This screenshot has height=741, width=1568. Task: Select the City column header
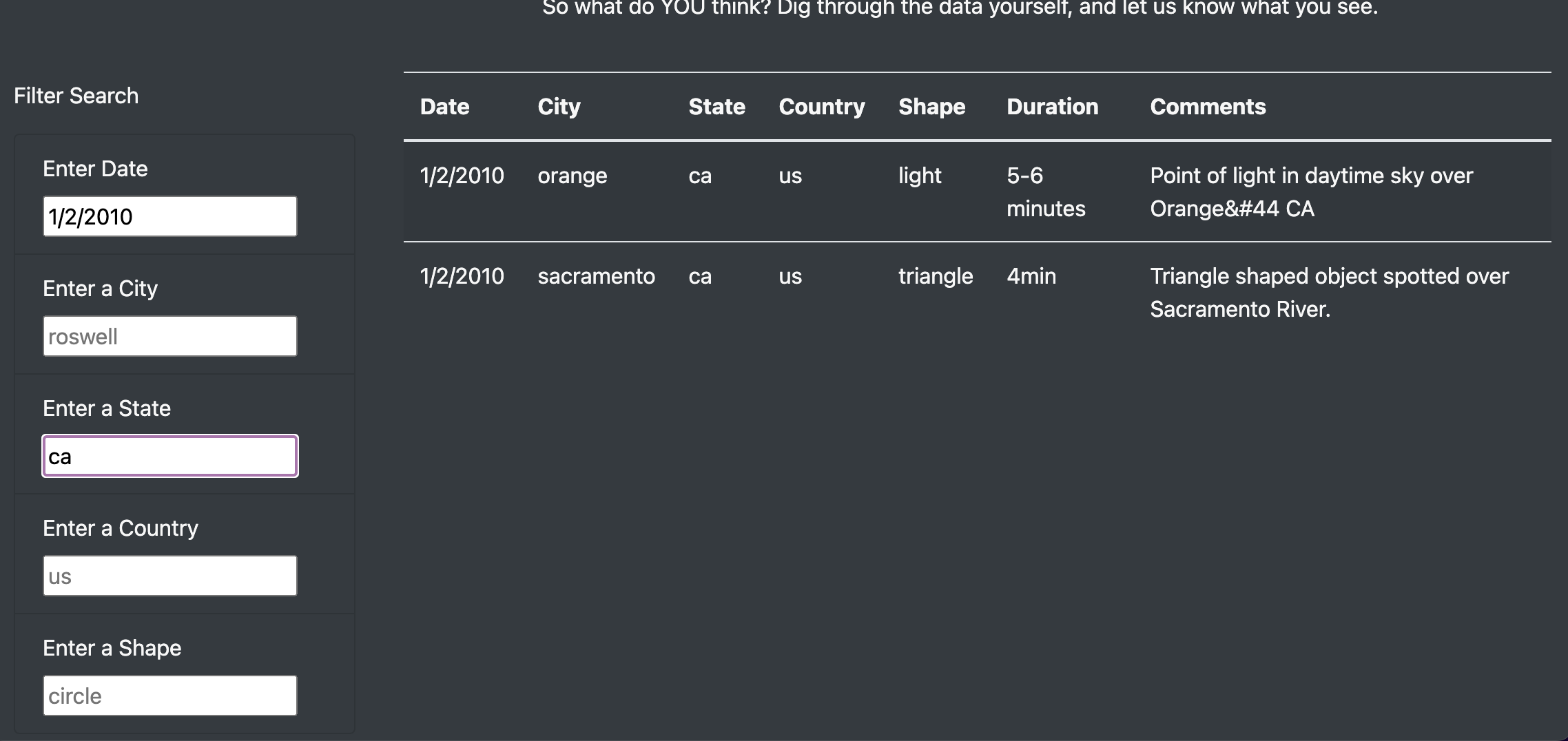(x=558, y=106)
